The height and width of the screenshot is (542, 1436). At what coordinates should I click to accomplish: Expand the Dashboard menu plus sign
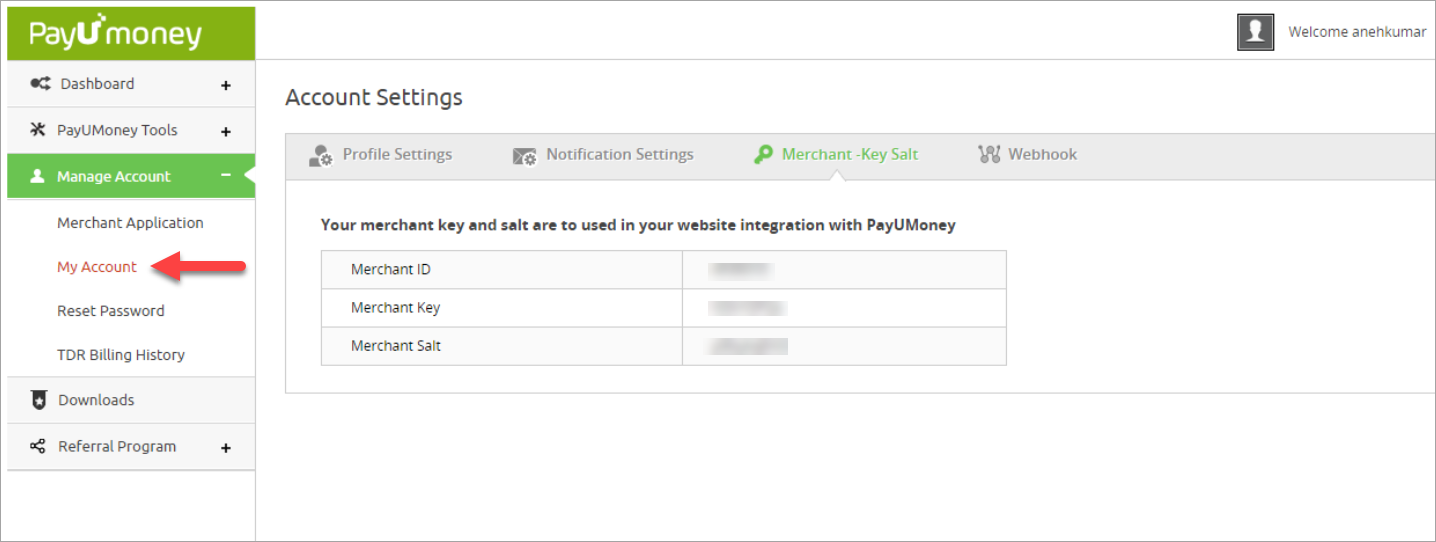click(x=226, y=85)
